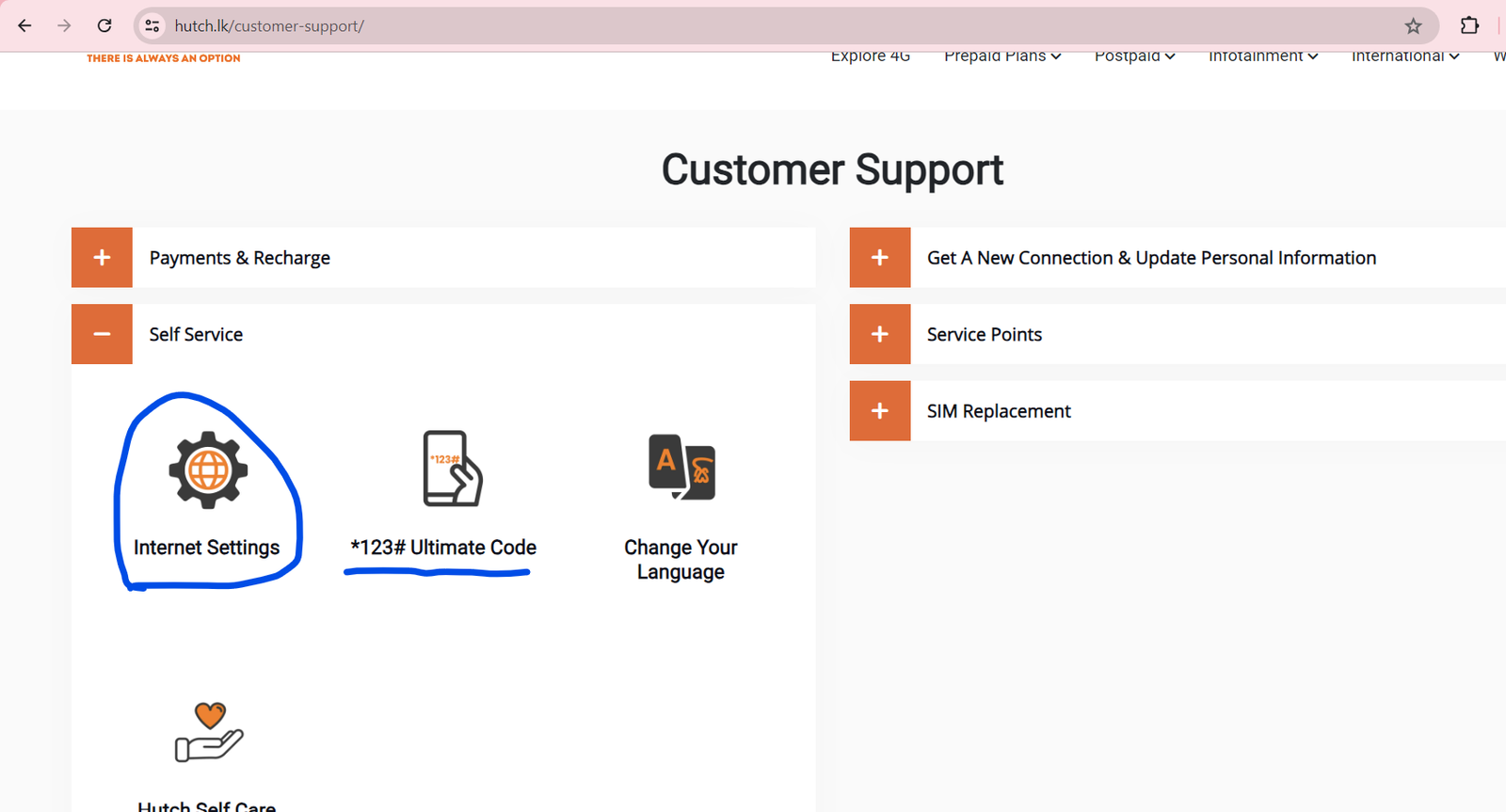This screenshot has width=1506, height=812.
Task: Open the Postpaid dropdown menu
Action: pos(1134,56)
